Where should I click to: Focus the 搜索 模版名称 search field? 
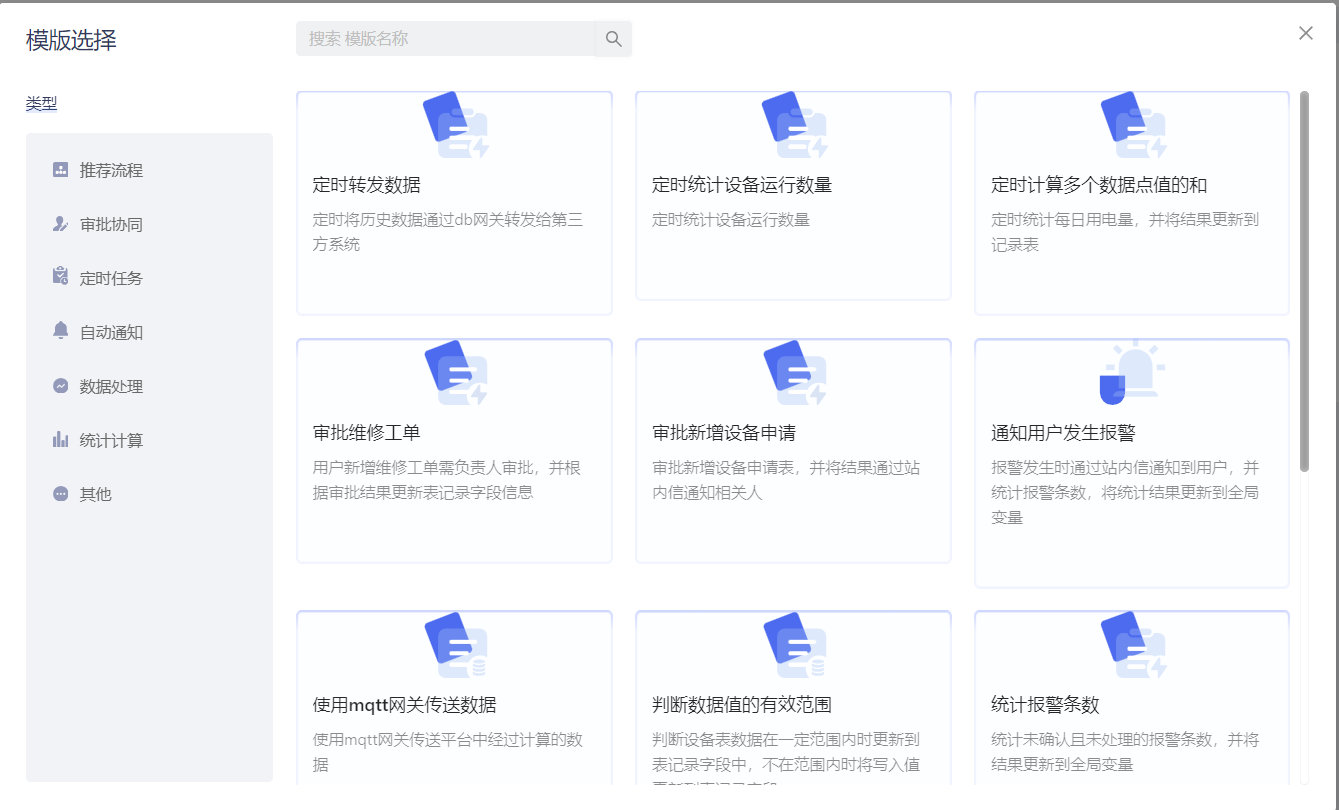445,39
